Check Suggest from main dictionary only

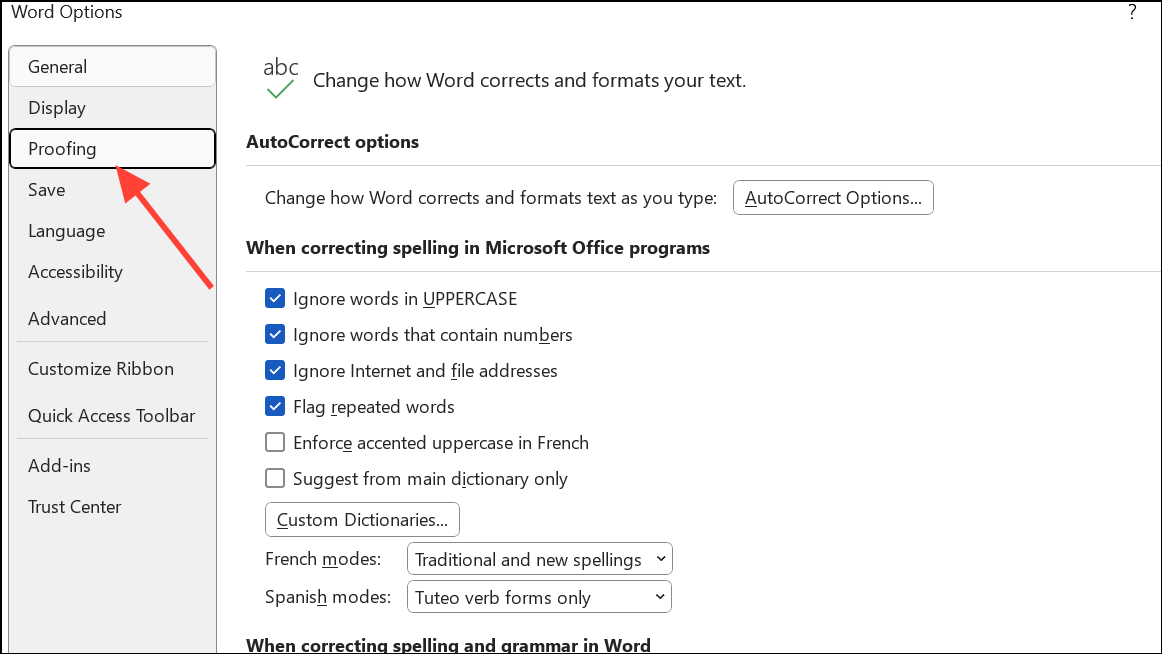275,478
